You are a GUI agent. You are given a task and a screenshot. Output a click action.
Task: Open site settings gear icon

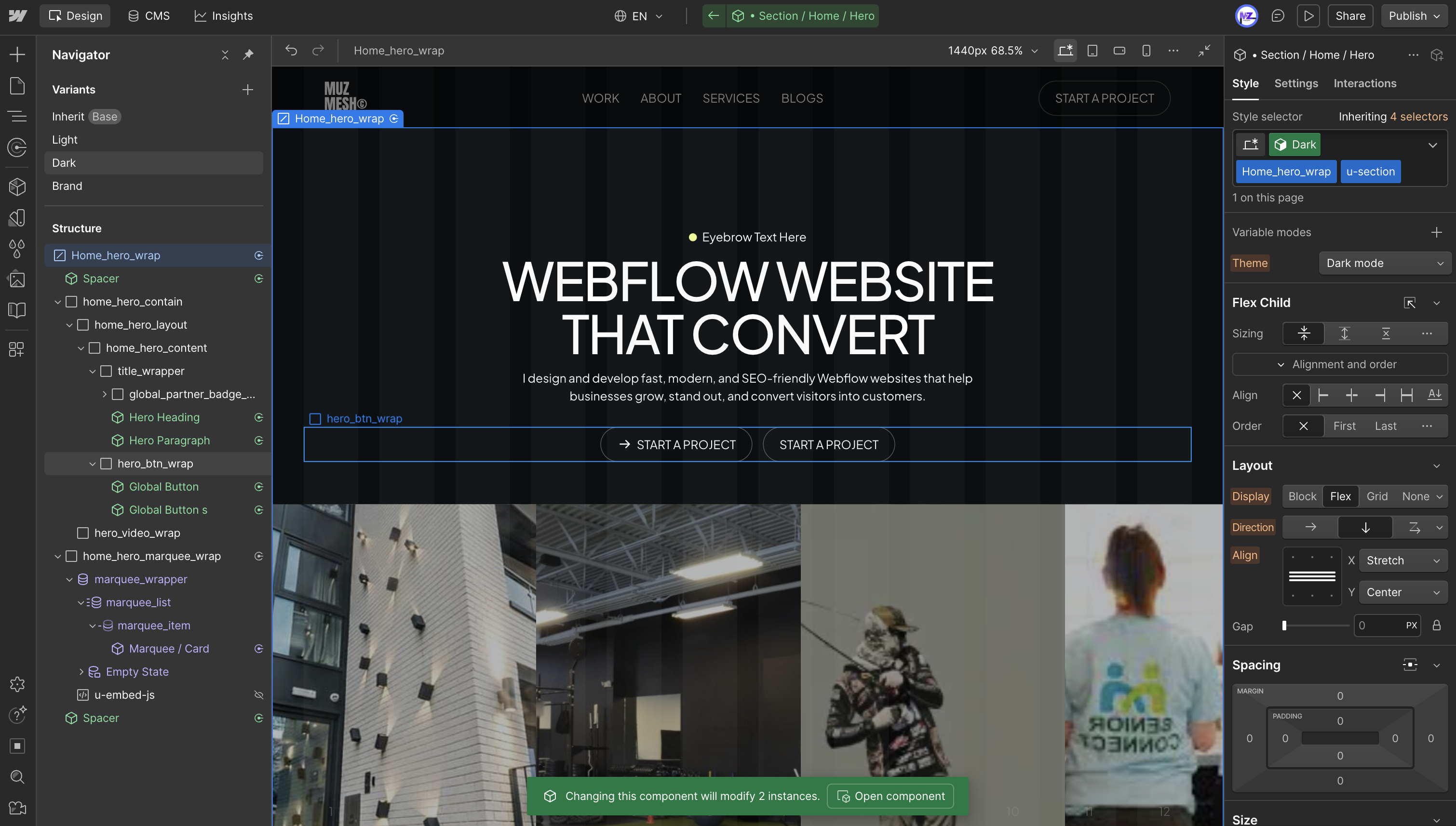(x=17, y=684)
